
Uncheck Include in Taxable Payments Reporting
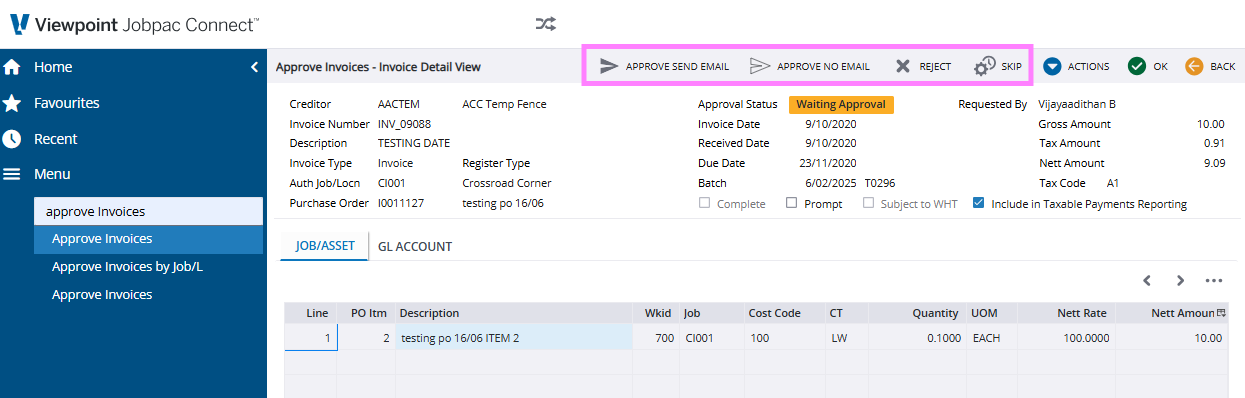pyautogui.click(x=978, y=203)
